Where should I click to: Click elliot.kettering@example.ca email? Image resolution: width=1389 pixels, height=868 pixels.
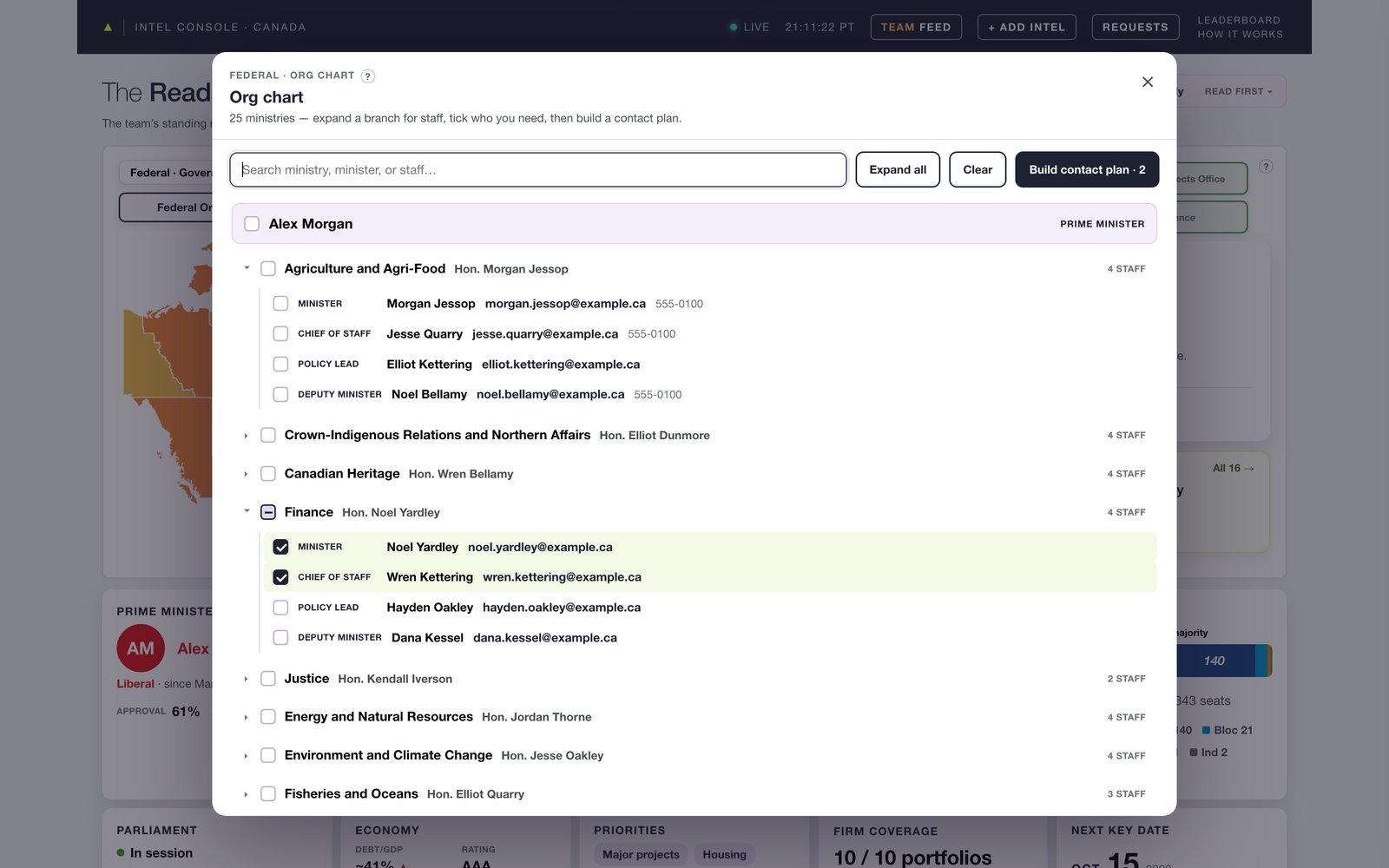click(x=561, y=365)
